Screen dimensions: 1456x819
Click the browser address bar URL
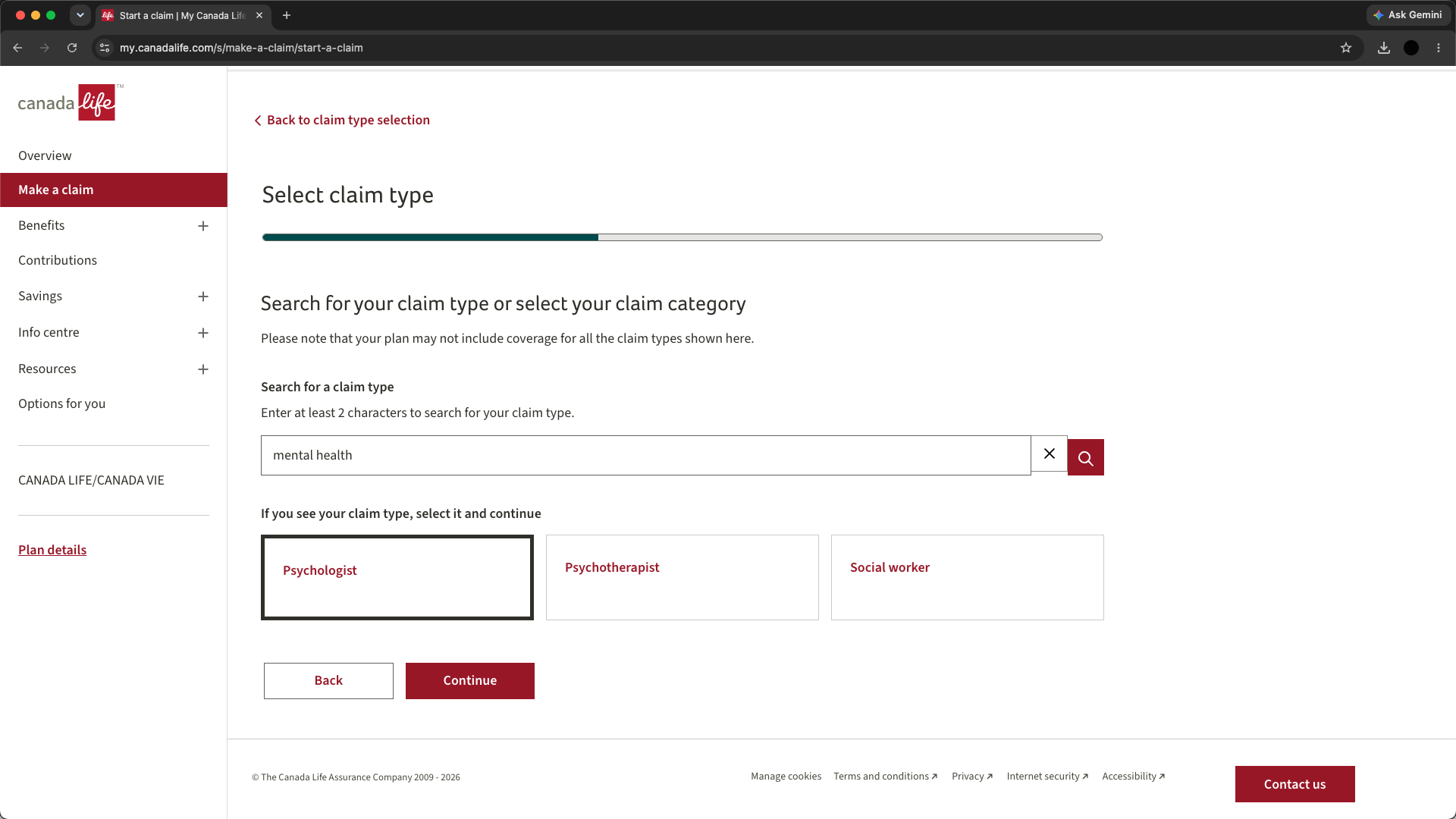[x=241, y=48]
